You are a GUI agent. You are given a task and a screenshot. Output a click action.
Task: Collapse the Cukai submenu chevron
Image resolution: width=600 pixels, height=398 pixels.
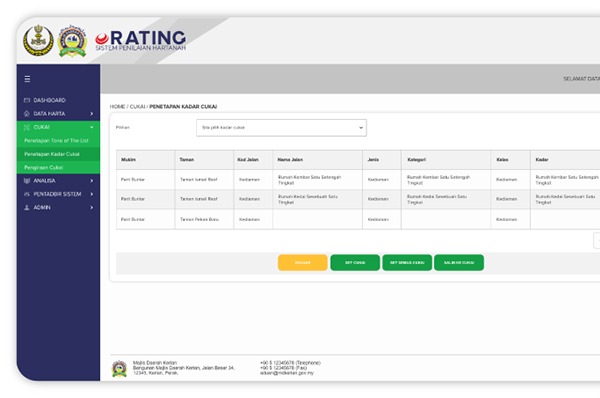91,127
